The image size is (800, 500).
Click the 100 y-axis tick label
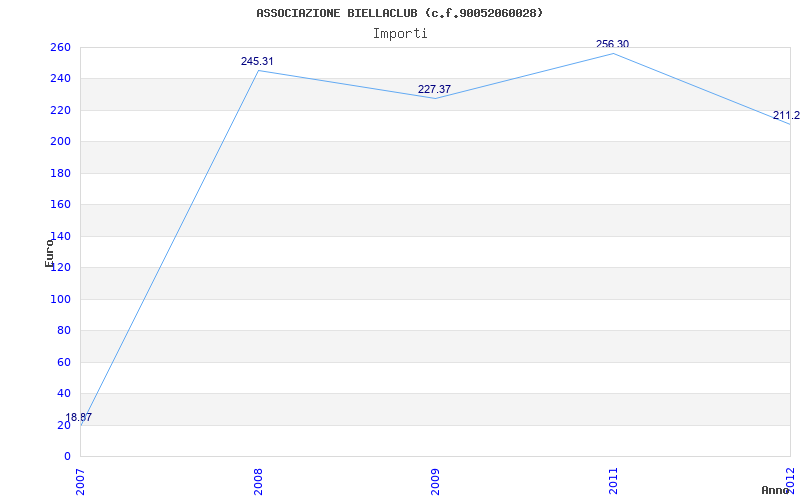click(60, 299)
